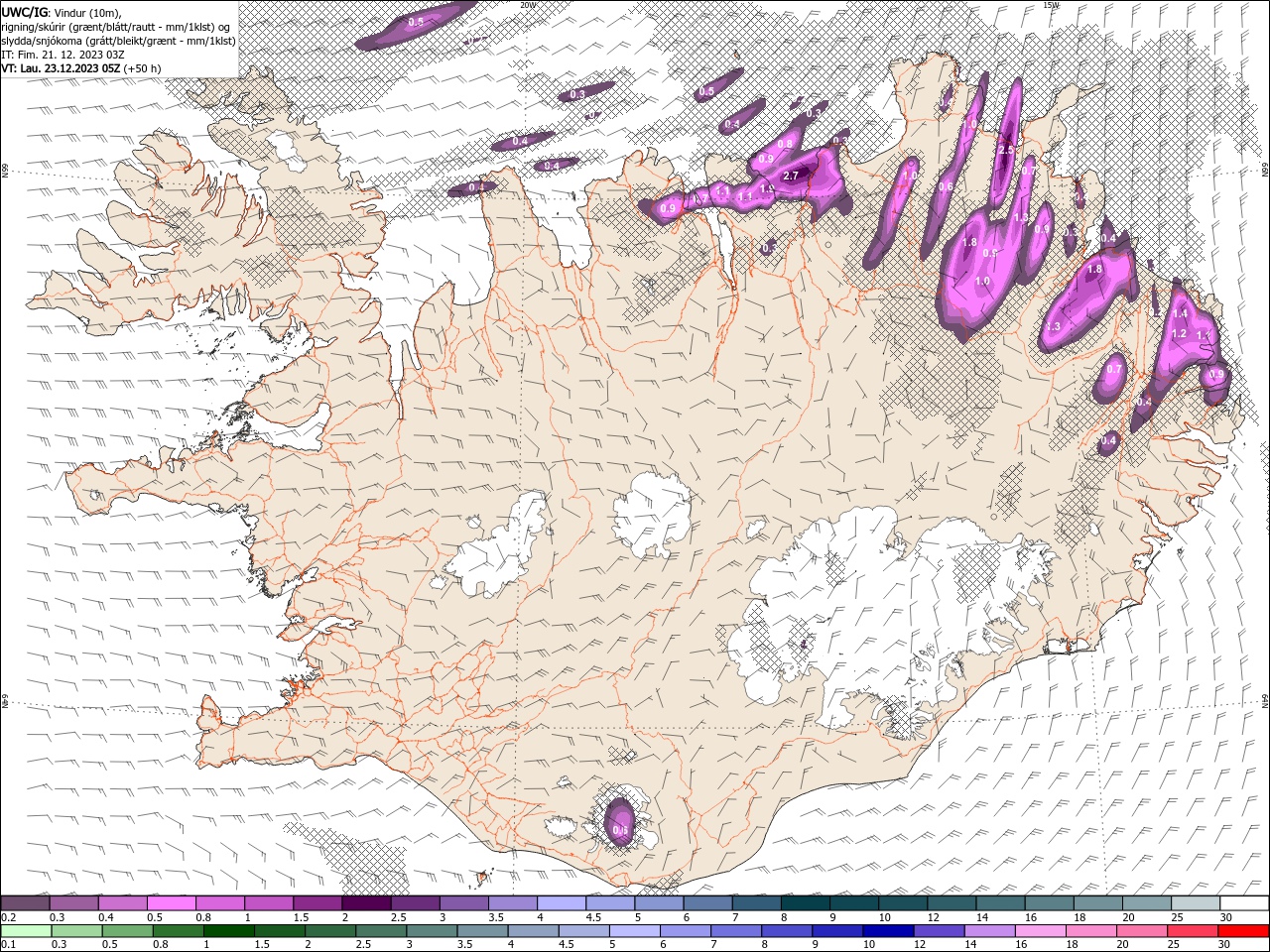The height and width of the screenshot is (952, 1270).
Task: Click the bottom-row legend swatch starting at 8
Action: (x=786, y=931)
